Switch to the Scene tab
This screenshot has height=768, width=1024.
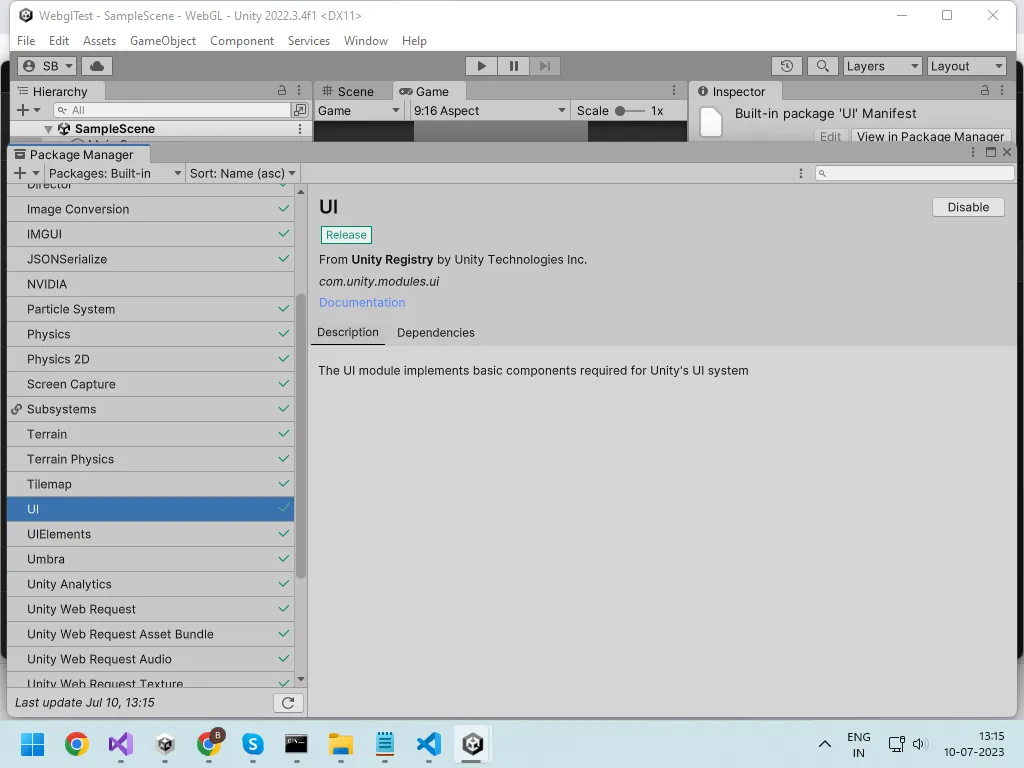pos(349,91)
